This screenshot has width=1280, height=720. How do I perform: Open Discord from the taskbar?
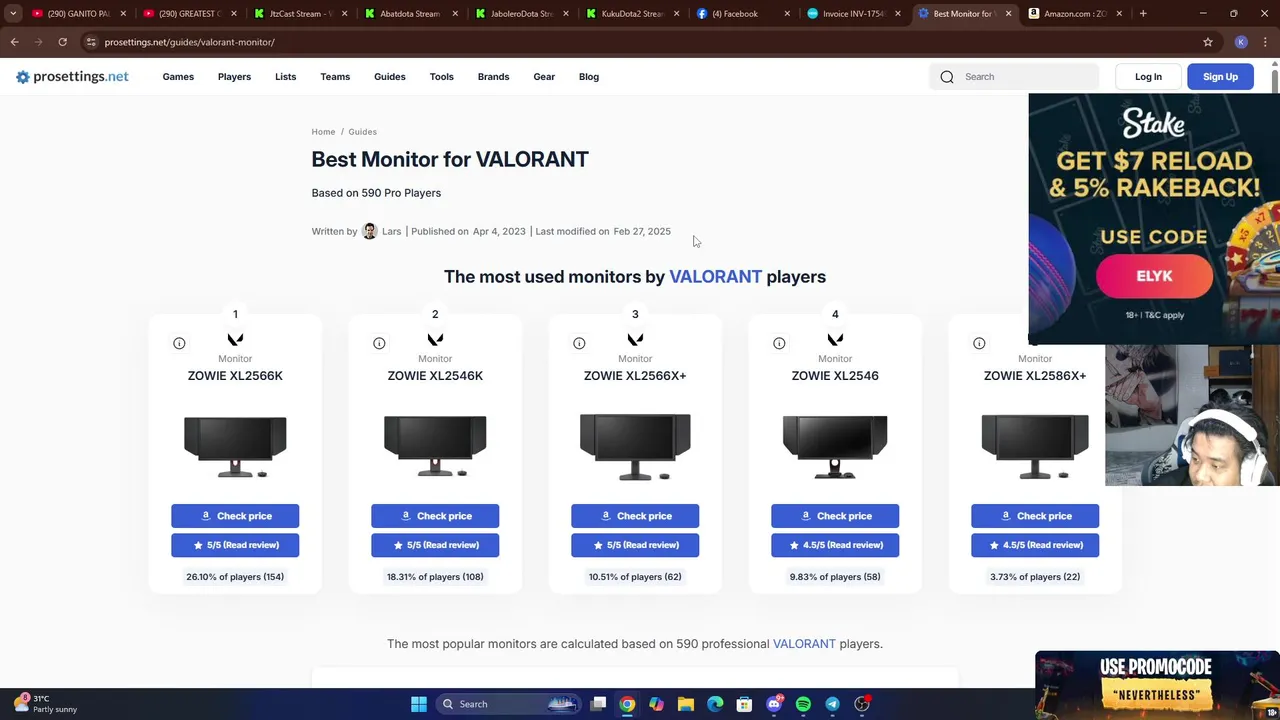click(774, 704)
